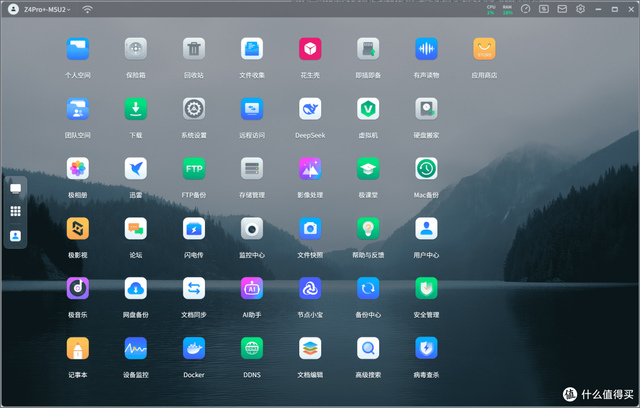
Task: Open the 个人空间 app
Action: [x=78, y=49]
